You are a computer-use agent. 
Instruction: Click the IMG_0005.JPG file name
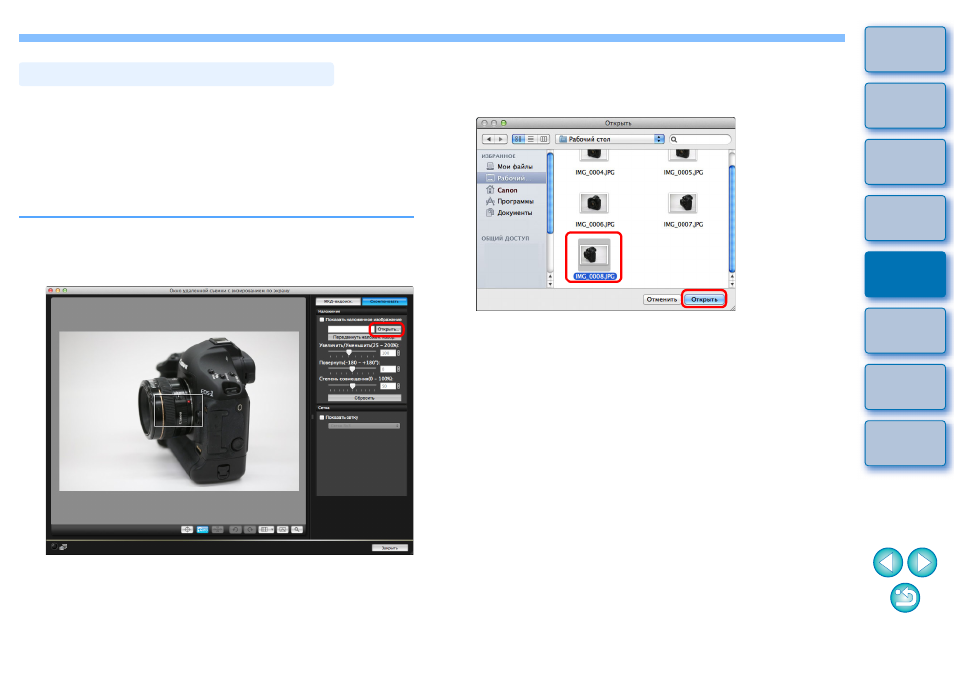click(683, 173)
